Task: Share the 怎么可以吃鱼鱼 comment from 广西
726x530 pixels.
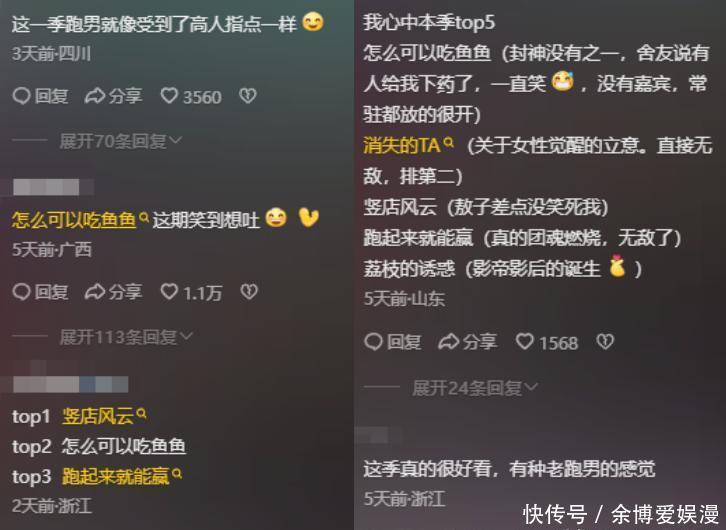Action: 113,292
